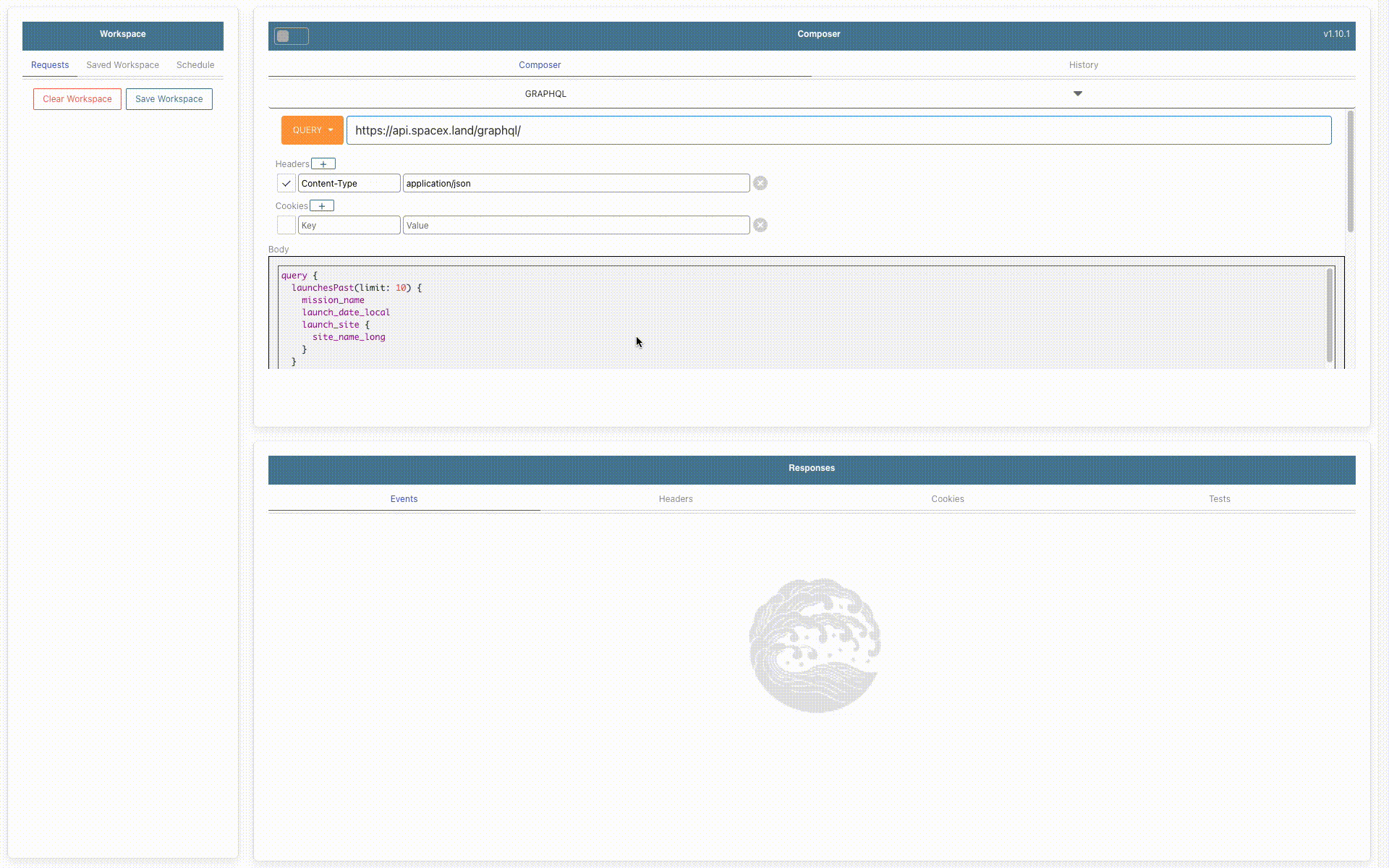Toggle the switch in Composer title bar
Image resolution: width=1389 pixels, height=868 pixels.
point(291,36)
